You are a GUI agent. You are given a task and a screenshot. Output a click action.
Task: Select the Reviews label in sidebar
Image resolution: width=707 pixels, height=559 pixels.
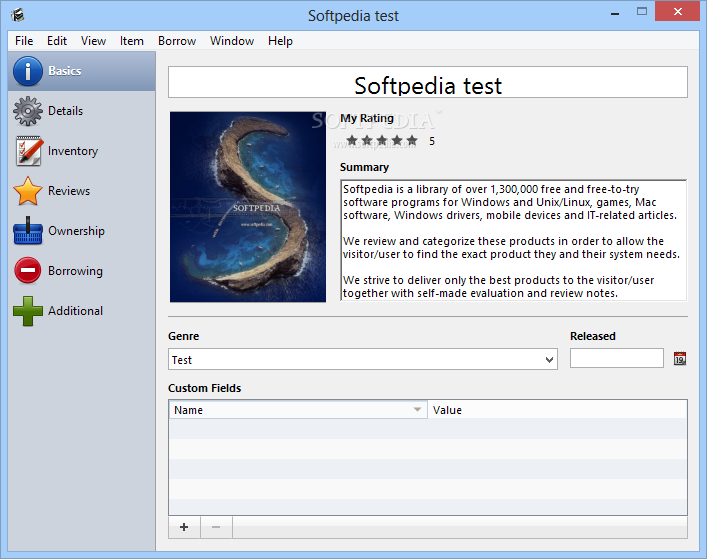click(69, 191)
